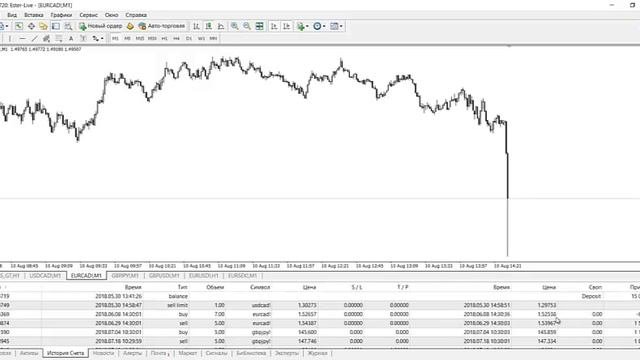
Task: Toggle MN timeframe button
Action: [213, 38]
